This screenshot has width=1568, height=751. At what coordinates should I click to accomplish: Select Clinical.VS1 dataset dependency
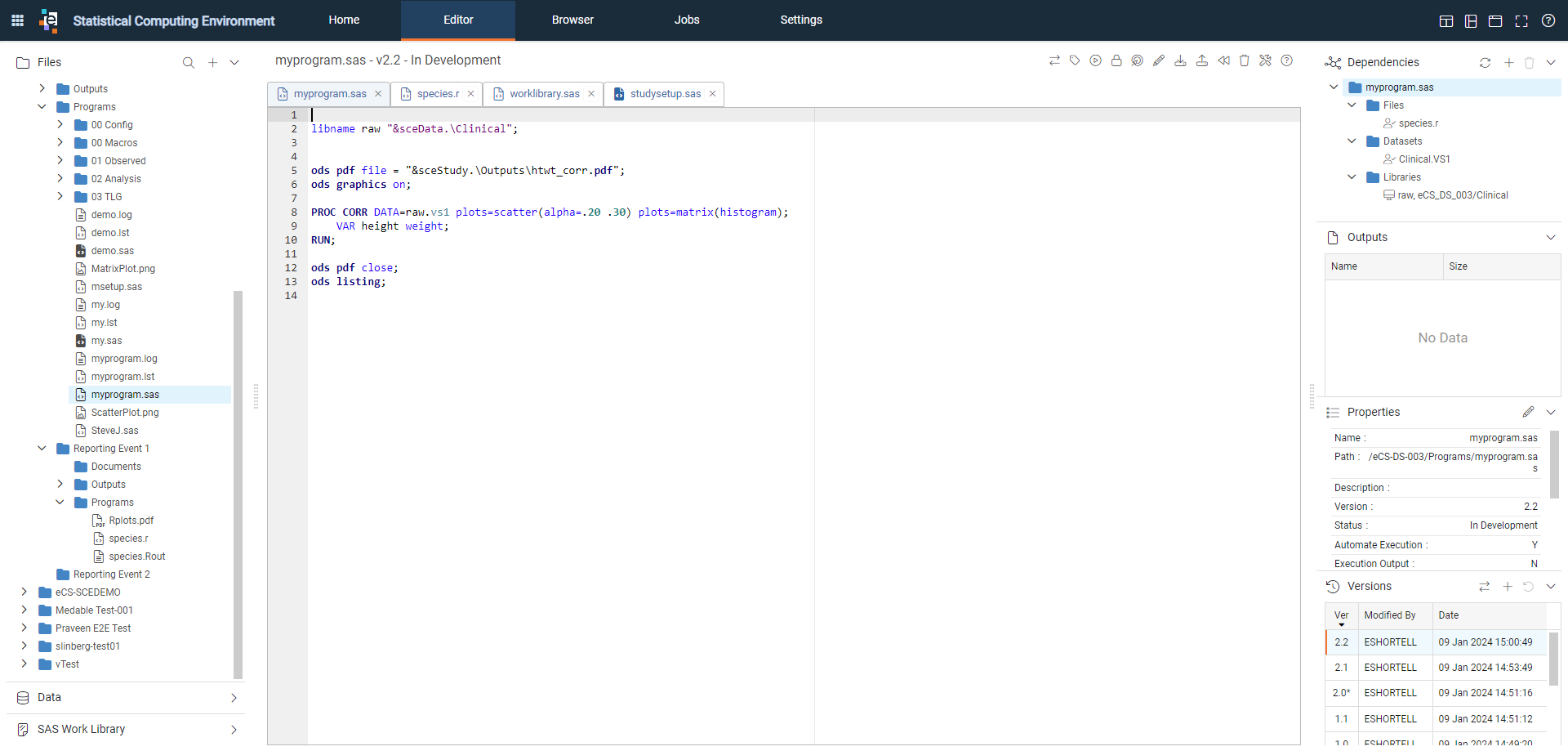click(1424, 159)
